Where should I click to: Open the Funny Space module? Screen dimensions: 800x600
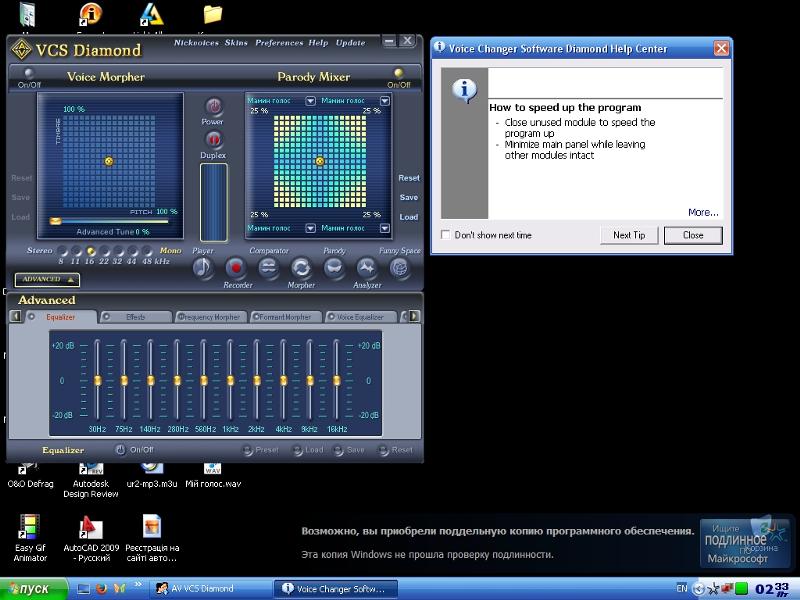(399, 268)
